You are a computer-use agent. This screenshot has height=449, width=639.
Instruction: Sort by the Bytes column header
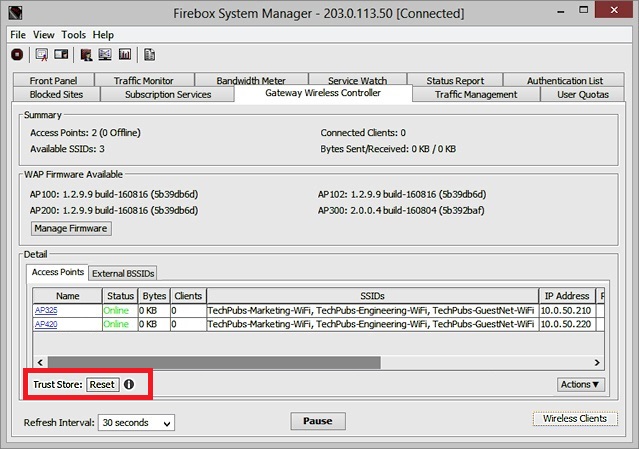click(x=154, y=296)
